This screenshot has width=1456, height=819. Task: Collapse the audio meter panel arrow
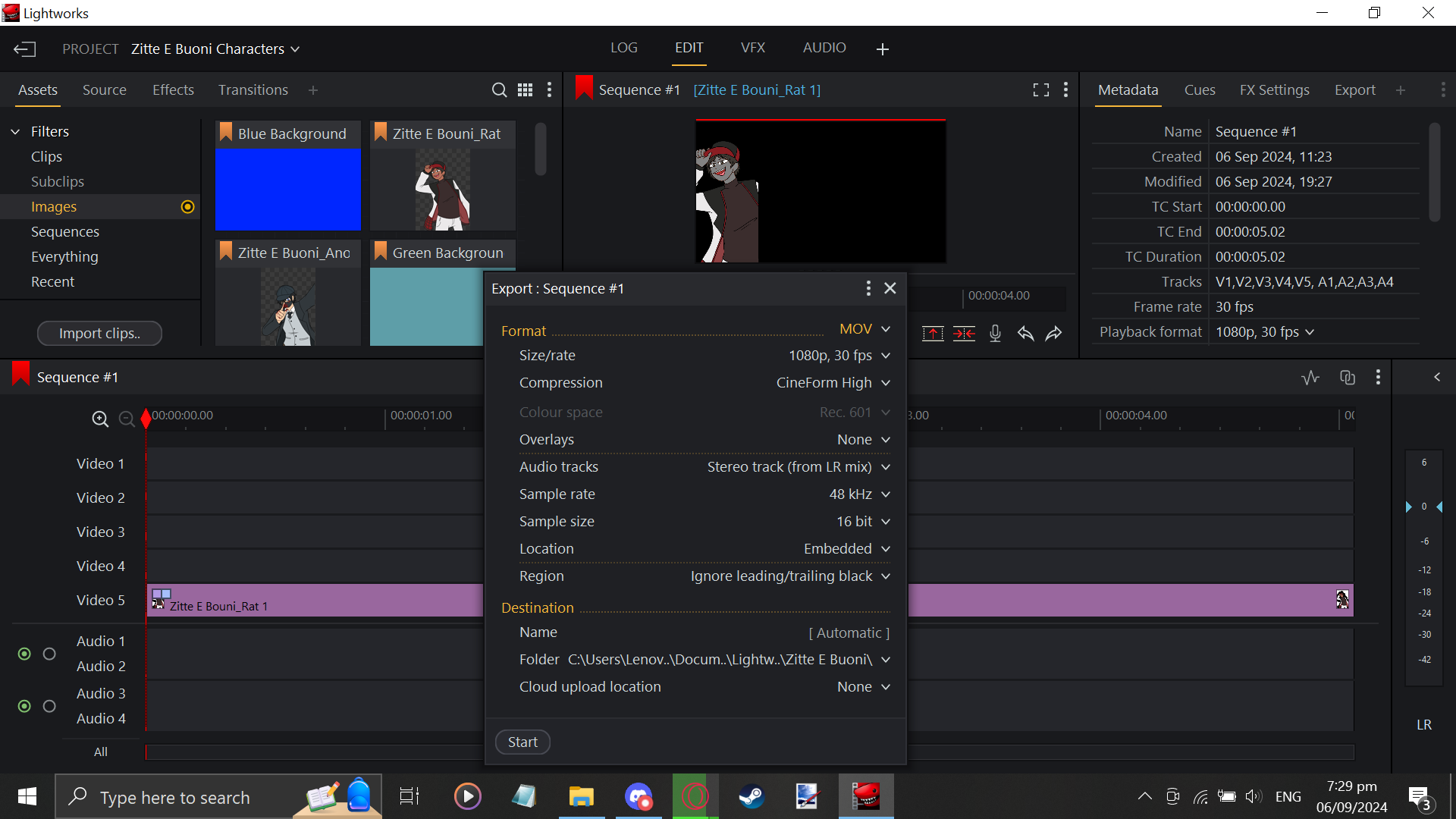tap(1437, 377)
